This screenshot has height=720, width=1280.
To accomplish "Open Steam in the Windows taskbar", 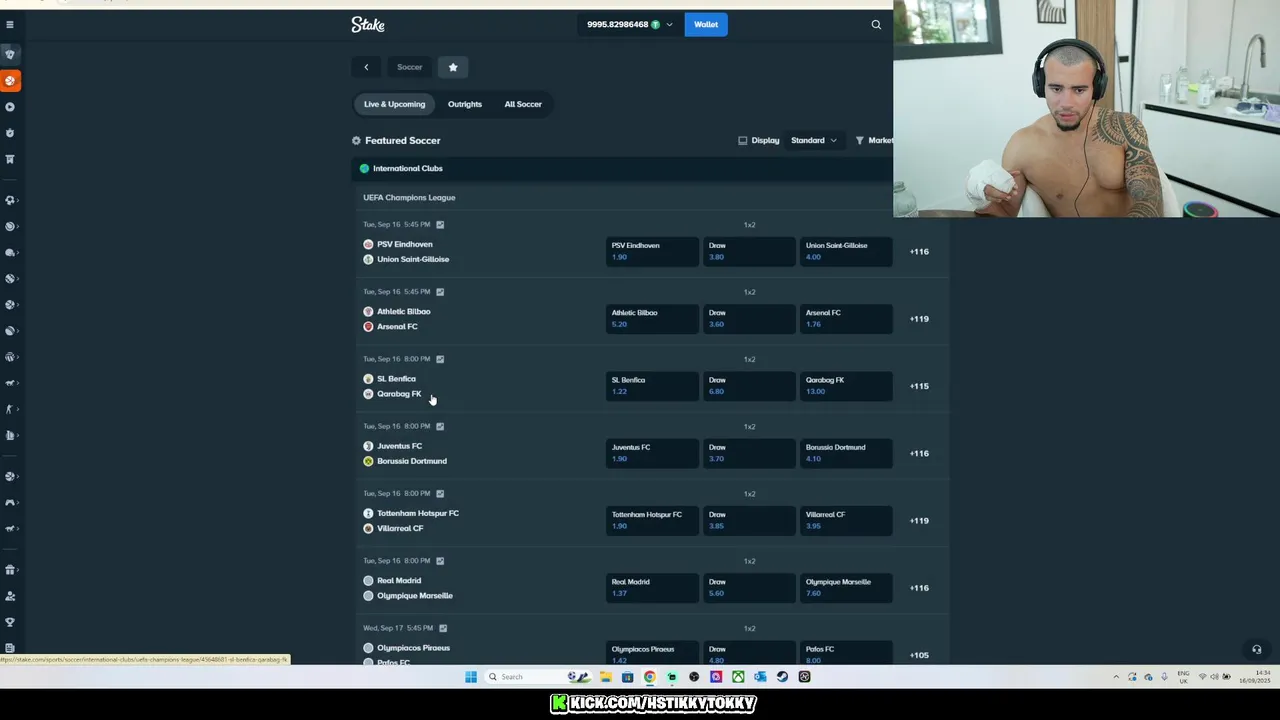I will [x=782, y=677].
